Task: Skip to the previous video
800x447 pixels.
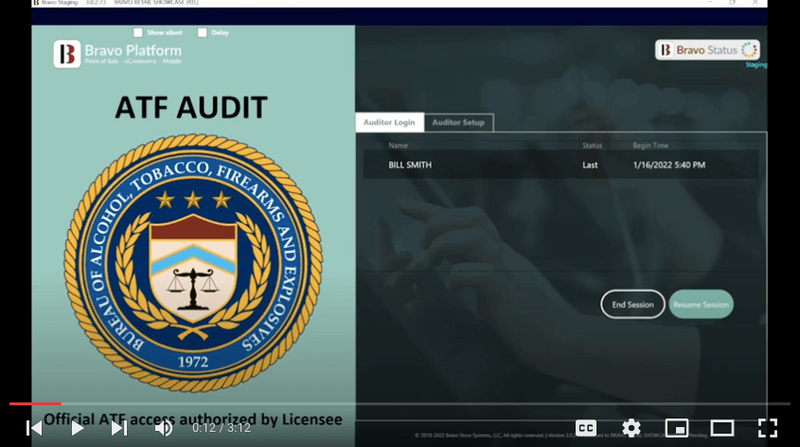Action: 33,428
